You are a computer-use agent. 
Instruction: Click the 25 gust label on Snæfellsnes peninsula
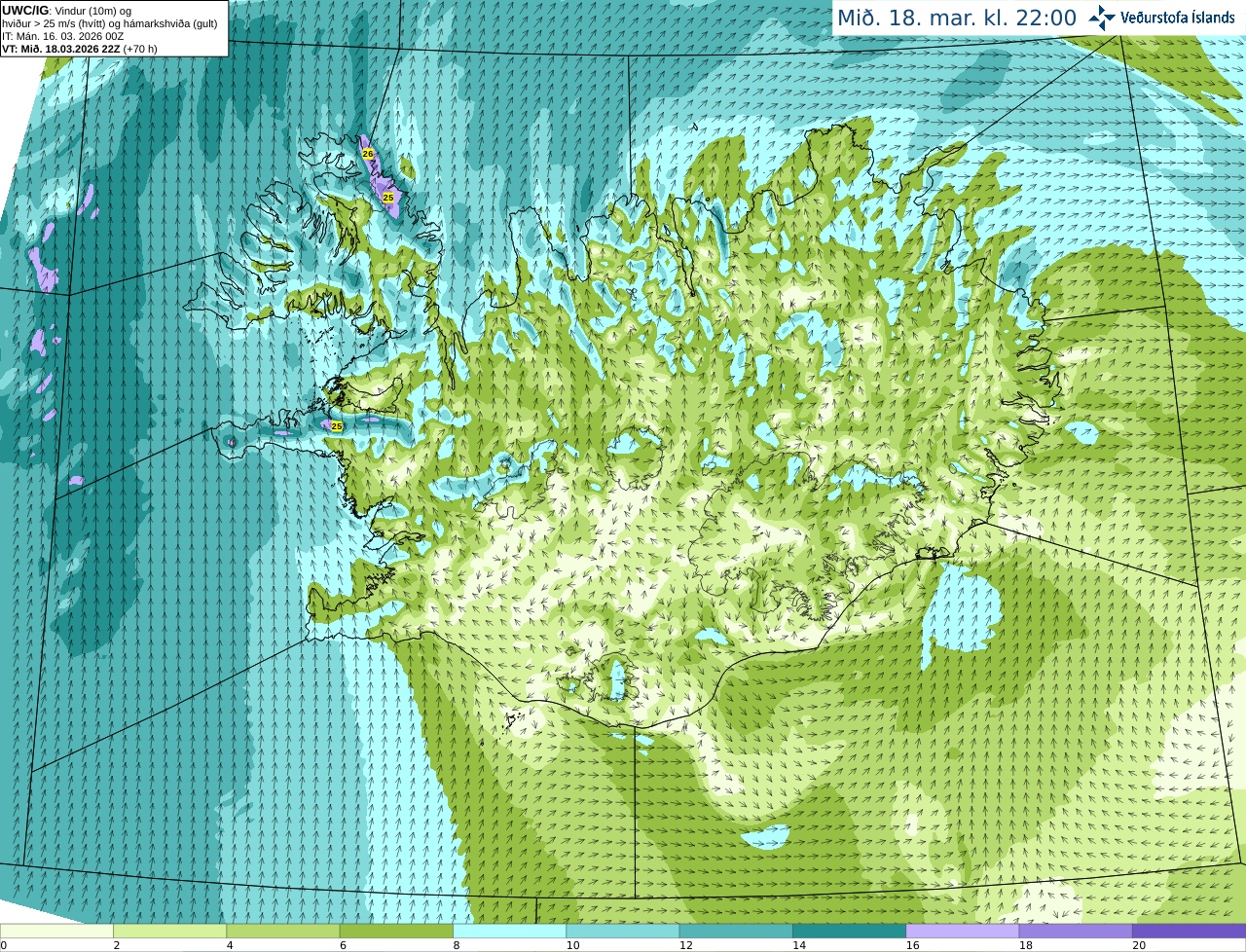337,426
